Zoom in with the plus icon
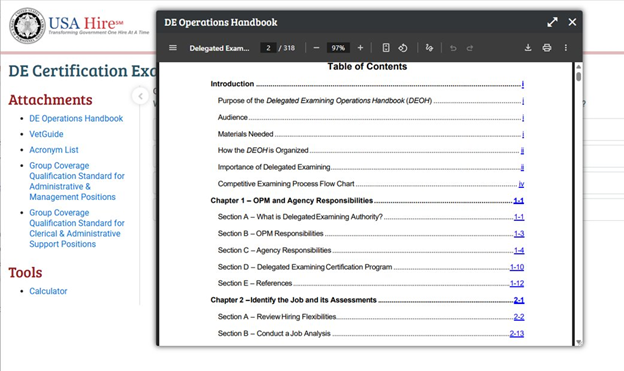 point(360,48)
